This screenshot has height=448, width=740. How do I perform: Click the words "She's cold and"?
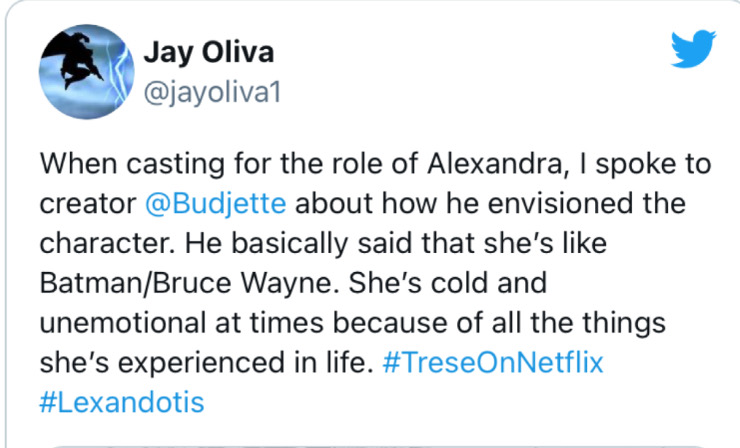tap(464, 283)
